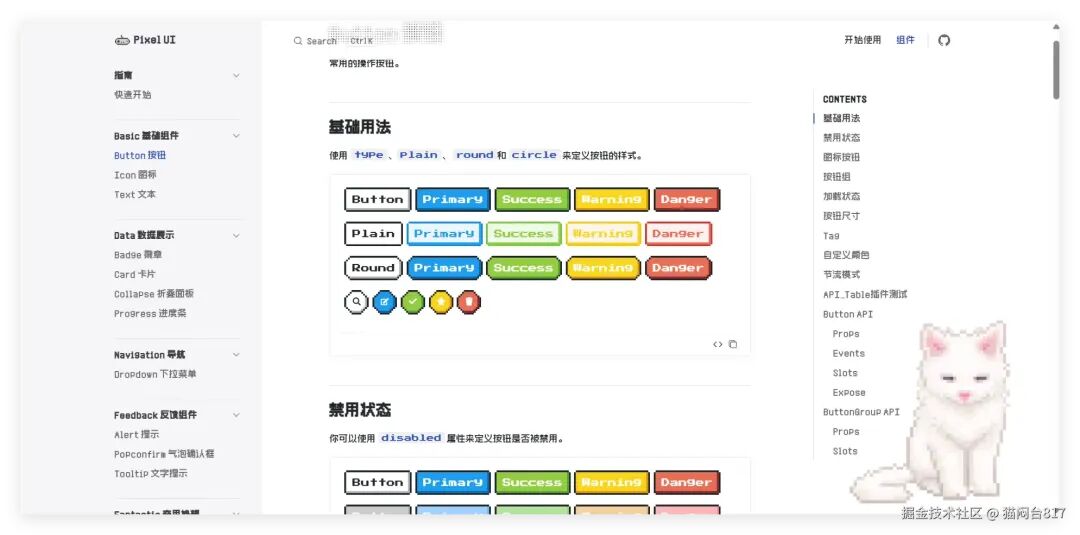Click the search field in header

coord(334,41)
